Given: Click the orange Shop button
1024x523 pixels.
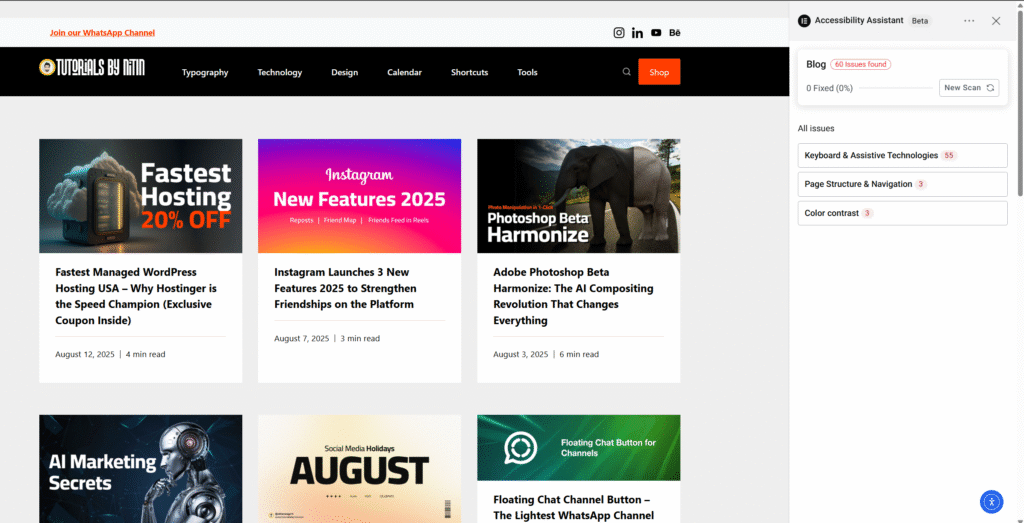Looking at the screenshot, I should (659, 72).
